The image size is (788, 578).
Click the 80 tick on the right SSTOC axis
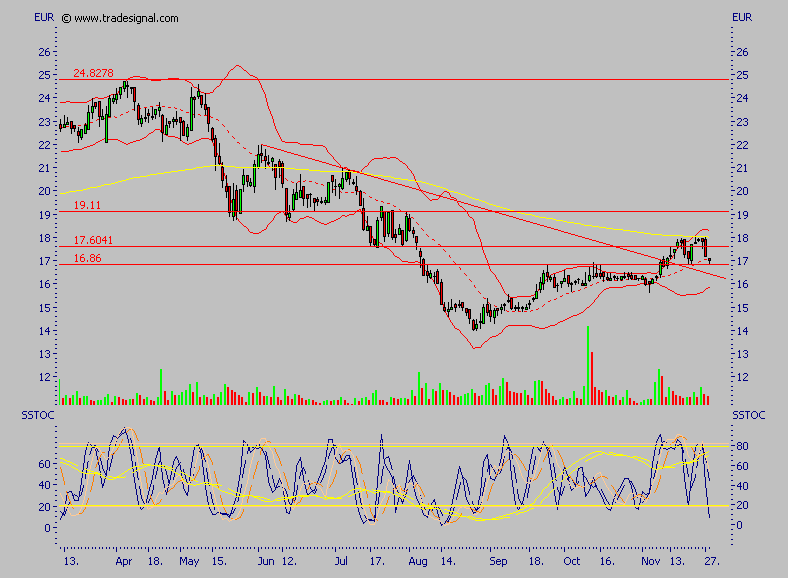[x=742, y=446]
